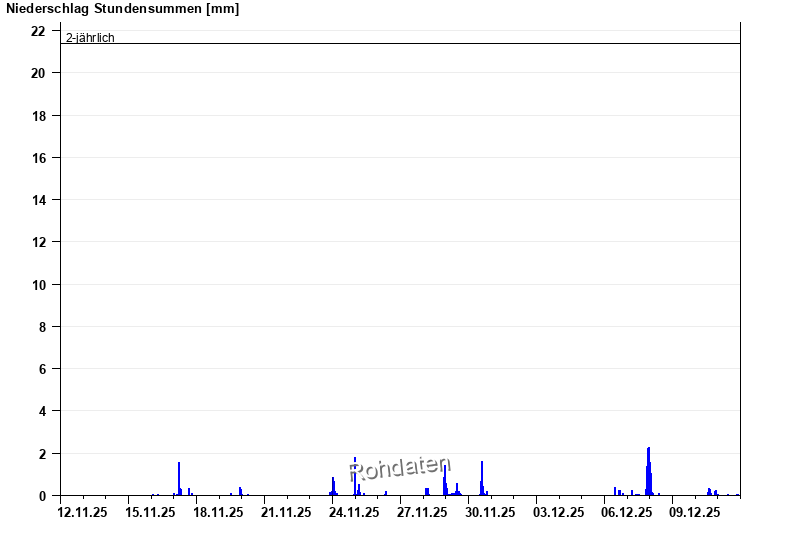This screenshot has height=550, width=800.
Task: Click the date label 09.12.25
Action: [694, 512]
